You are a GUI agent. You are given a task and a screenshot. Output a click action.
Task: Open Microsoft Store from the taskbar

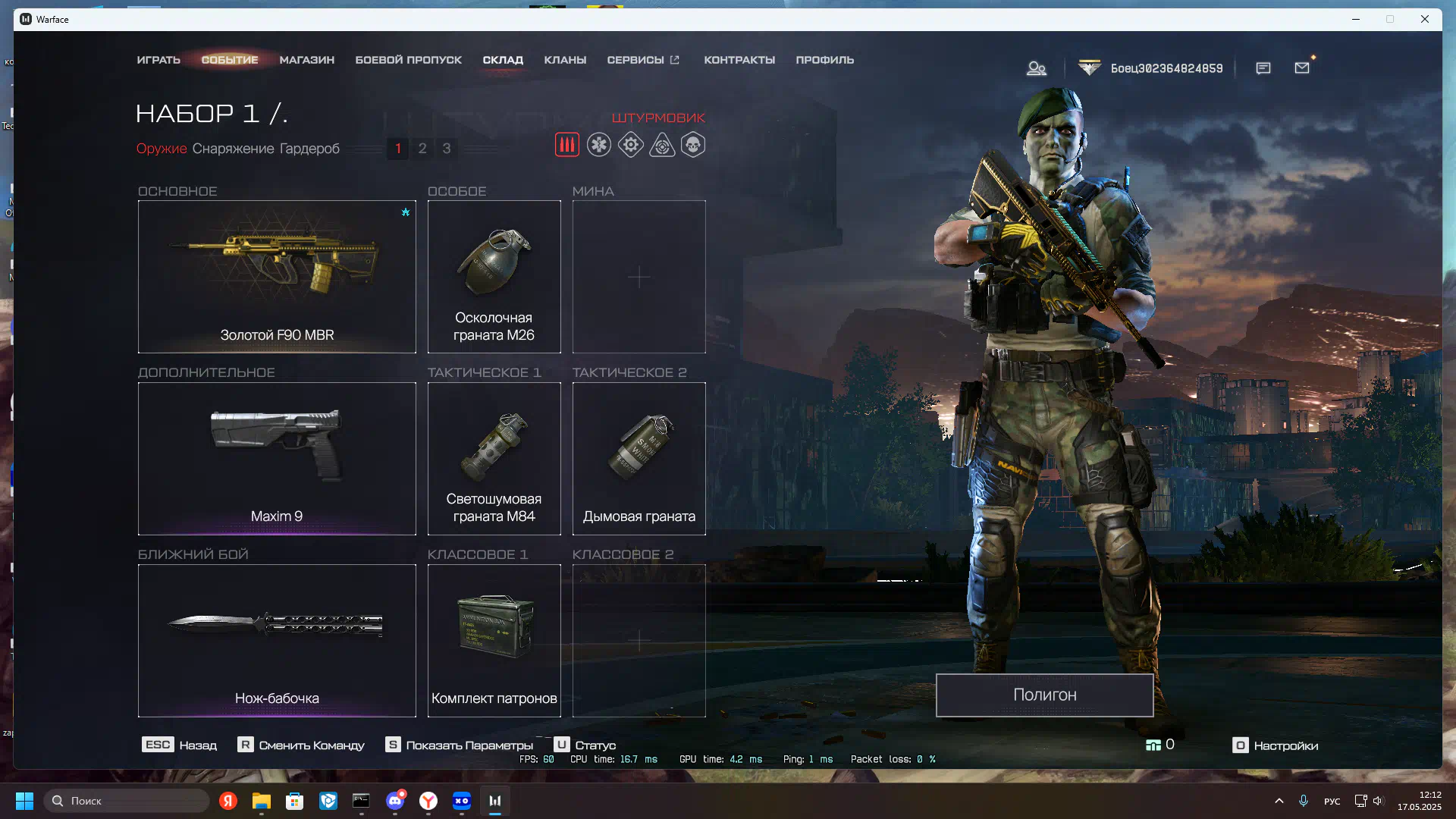click(295, 801)
